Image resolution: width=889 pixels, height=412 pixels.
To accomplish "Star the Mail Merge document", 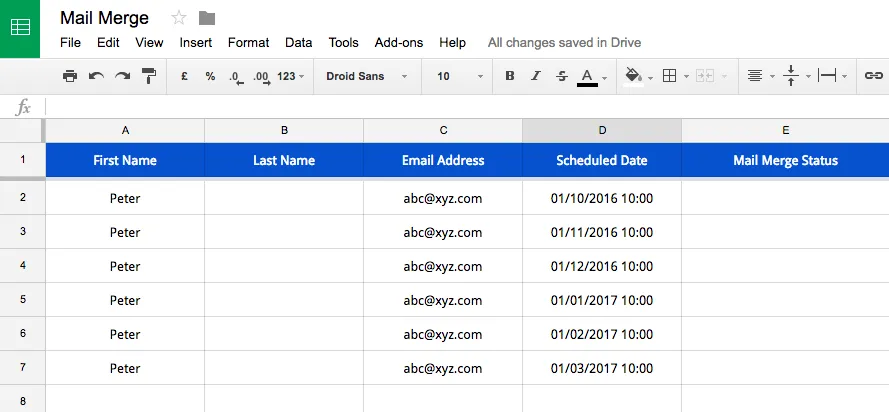I will pos(179,18).
